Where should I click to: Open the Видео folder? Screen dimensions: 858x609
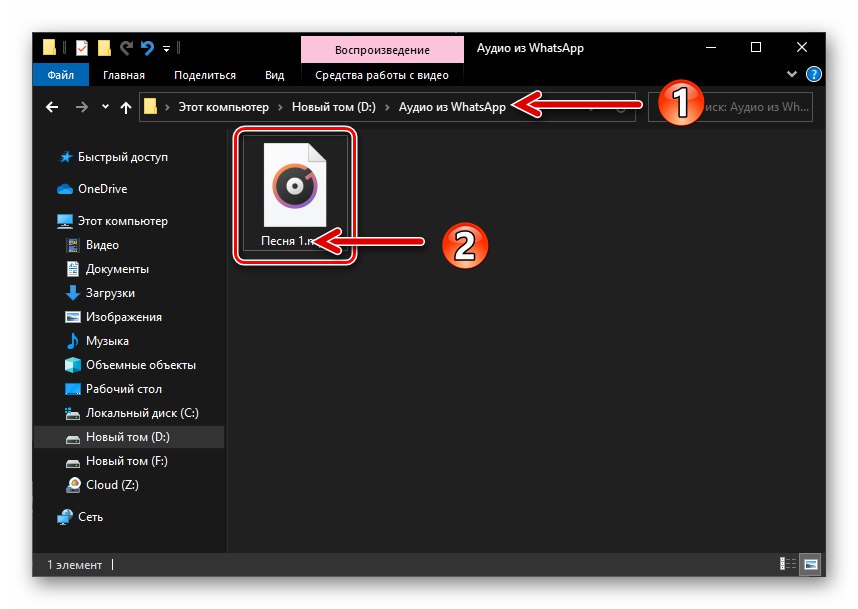102,245
